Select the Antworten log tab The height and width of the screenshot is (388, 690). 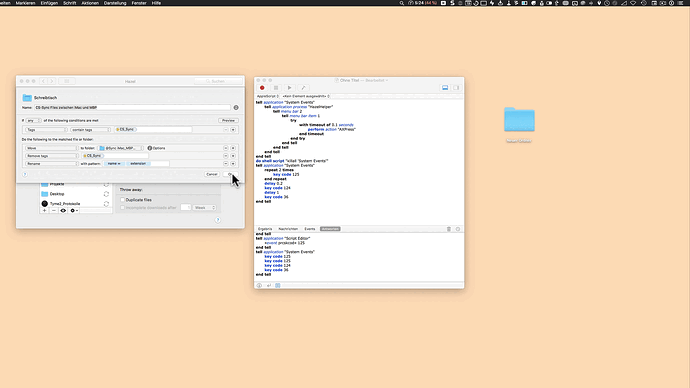(x=330, y=229)
